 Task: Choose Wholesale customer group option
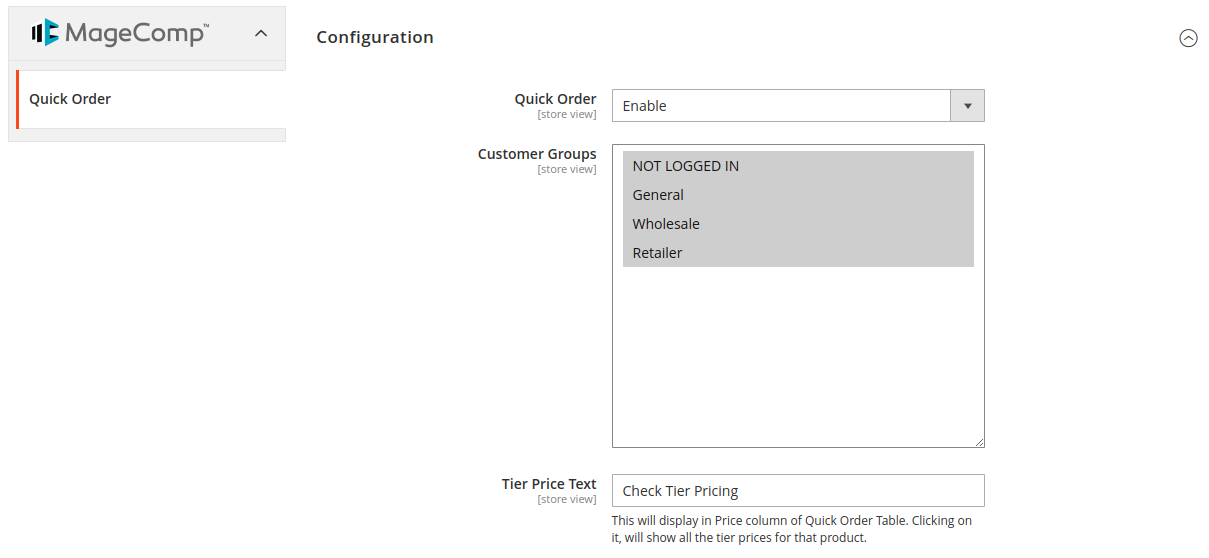pos(666,224)
